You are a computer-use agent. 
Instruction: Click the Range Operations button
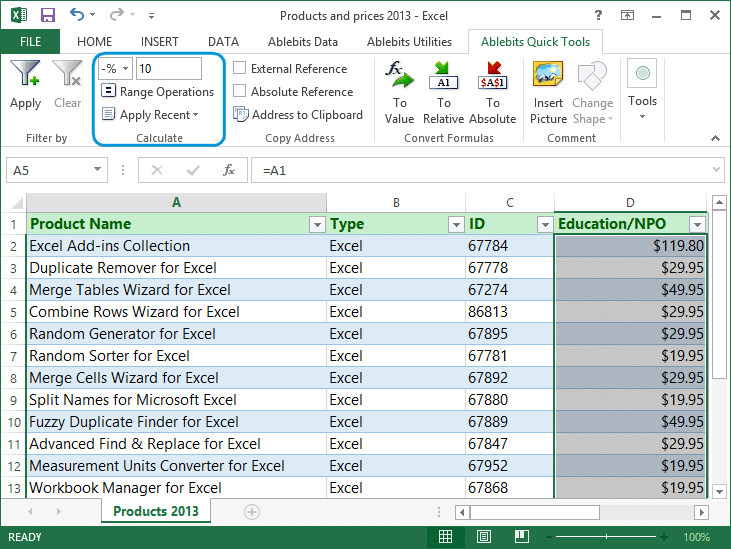158,92
